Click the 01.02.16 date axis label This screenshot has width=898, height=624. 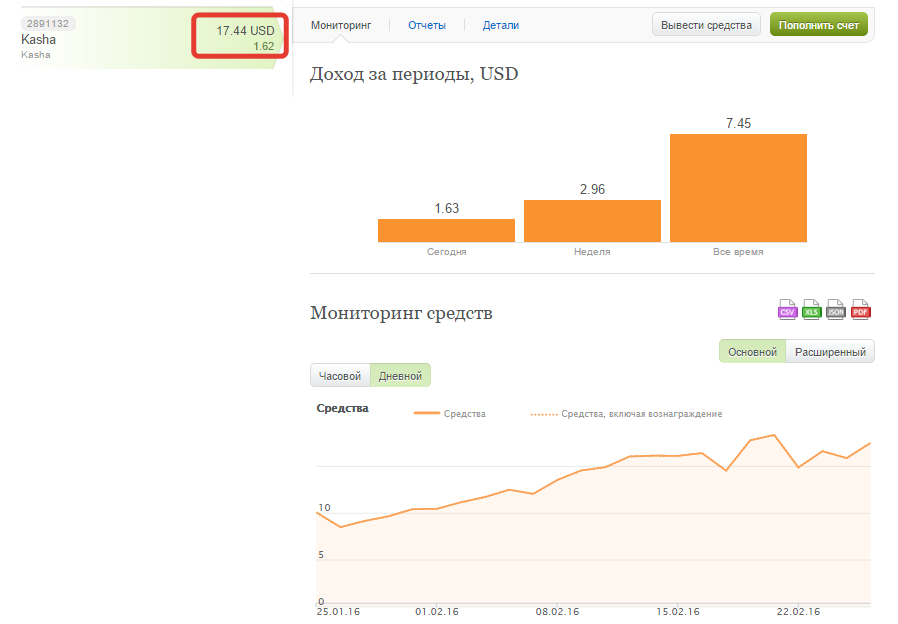pyautogui.click(x=437, y=611)
